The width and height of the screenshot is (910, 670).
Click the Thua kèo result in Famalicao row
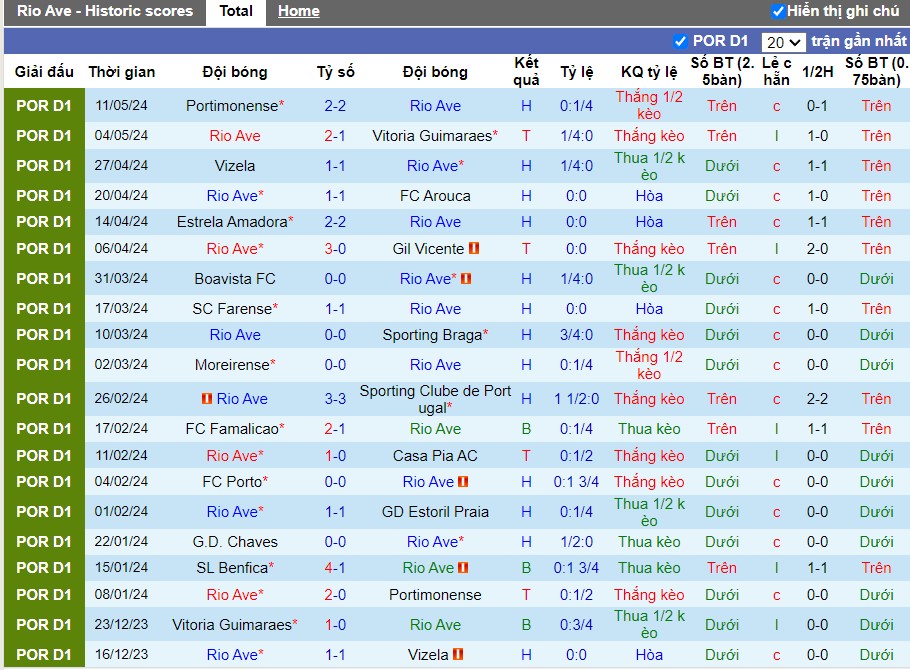pyautogui.click(x=649, y=429)
